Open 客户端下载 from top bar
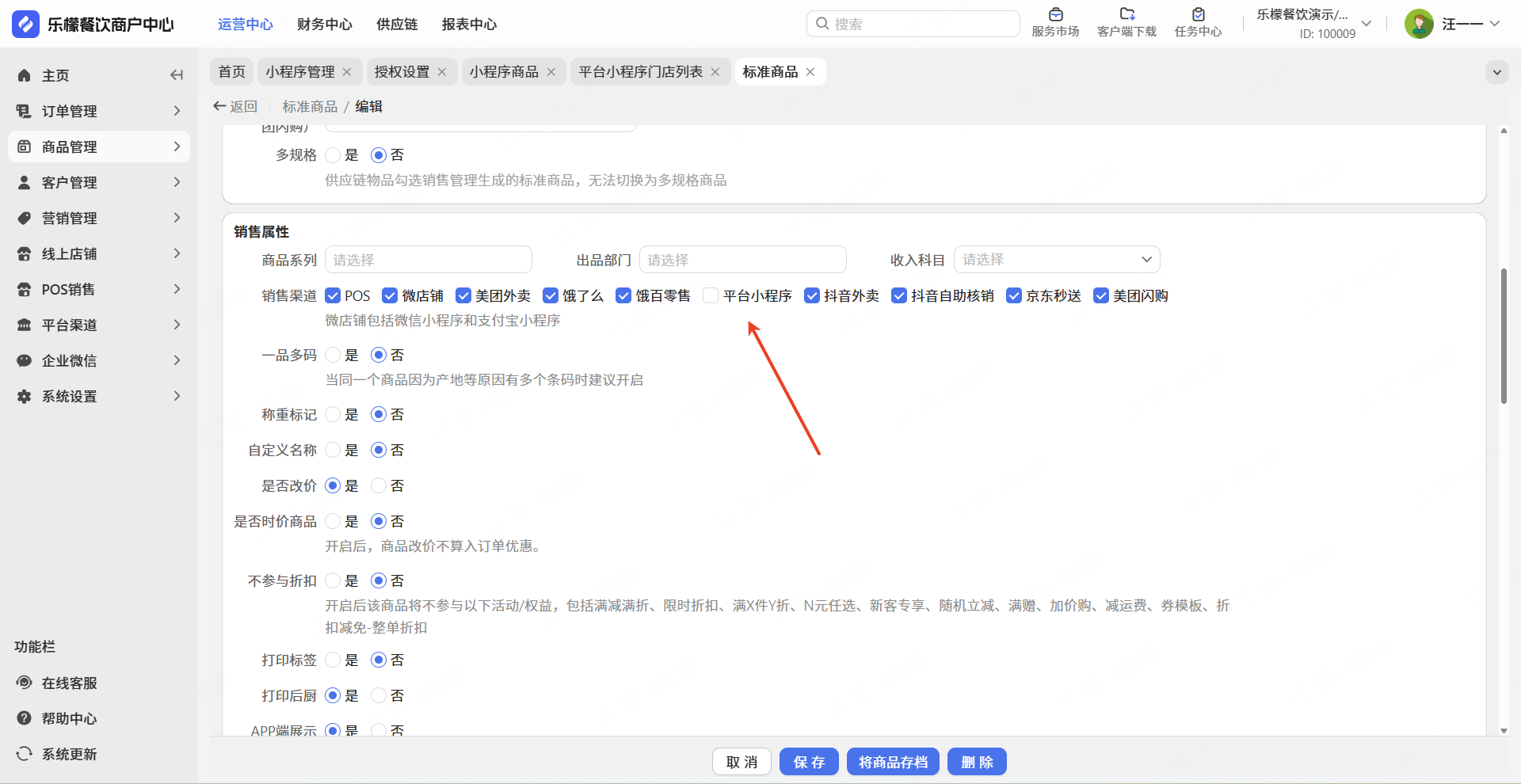This screenshot has width=1521, height=784. point(1126,23)
